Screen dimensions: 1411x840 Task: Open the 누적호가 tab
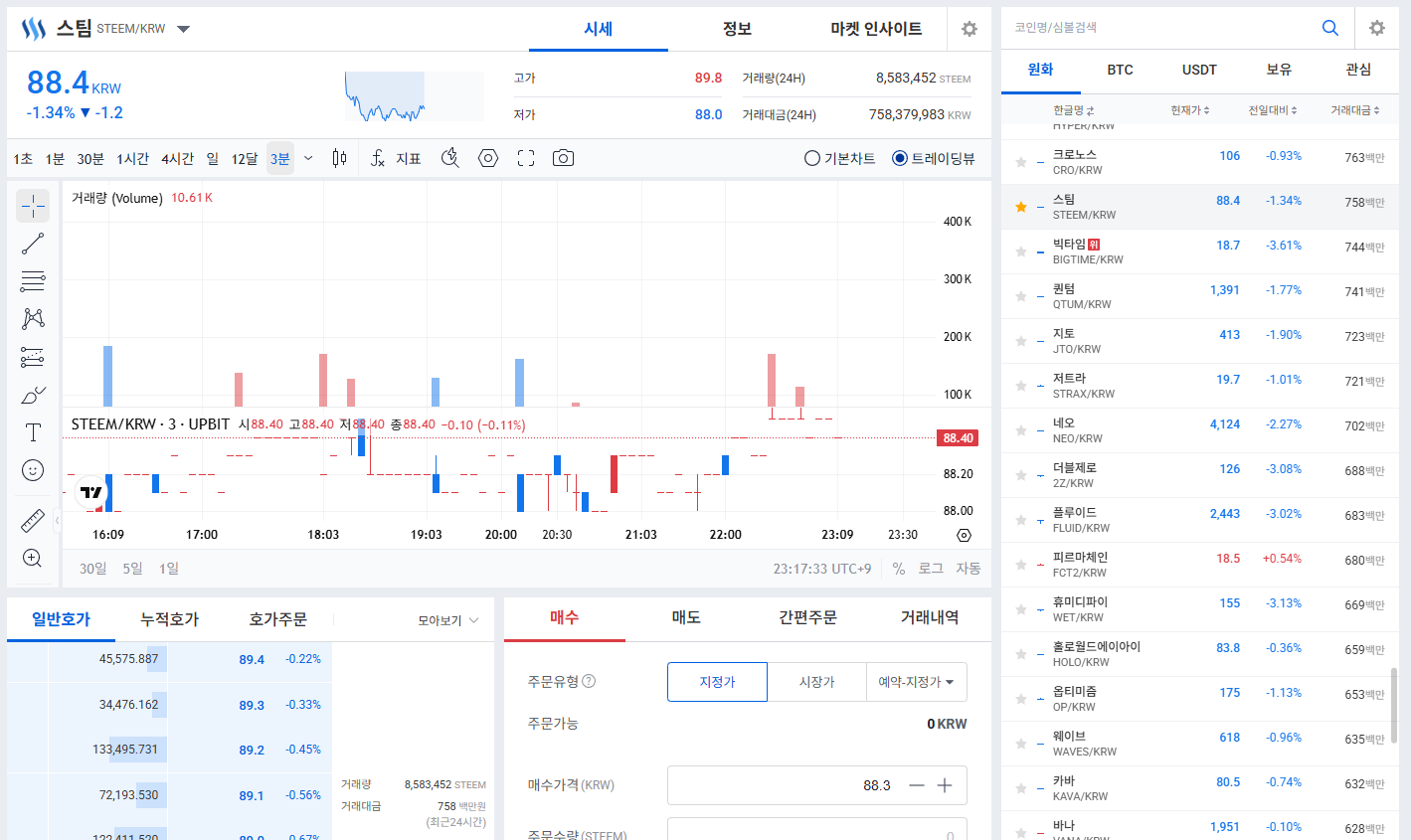(169, 619)
